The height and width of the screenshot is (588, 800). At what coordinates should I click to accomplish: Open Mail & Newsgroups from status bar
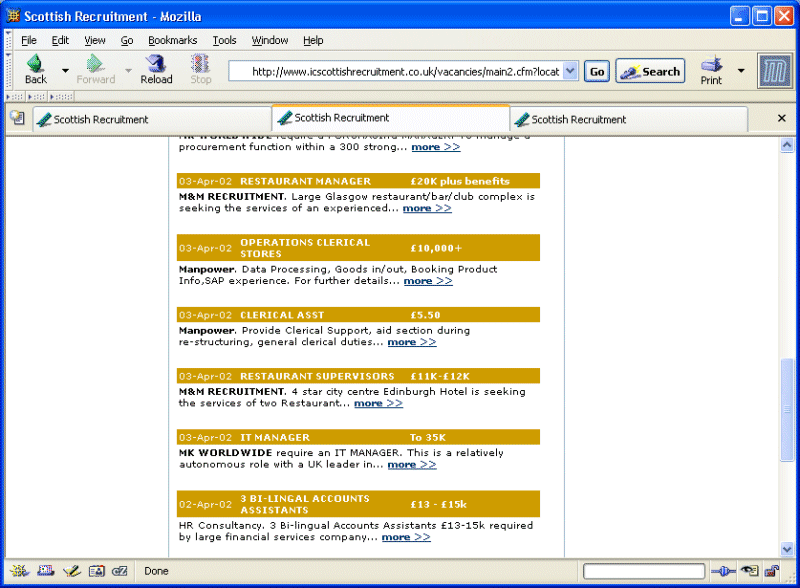[45, 571]
